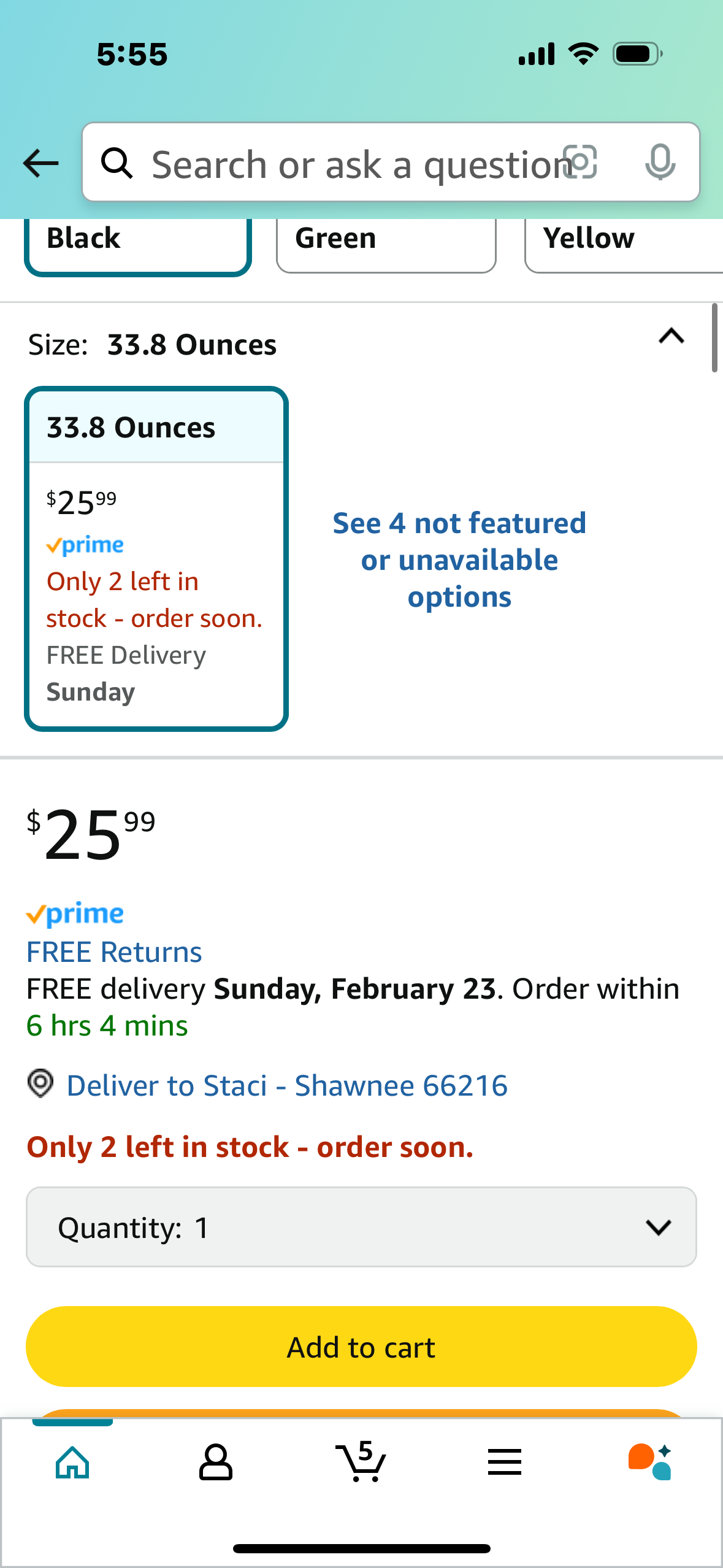
Task: Click See 4 not featured options link
Action: [459, 560]
